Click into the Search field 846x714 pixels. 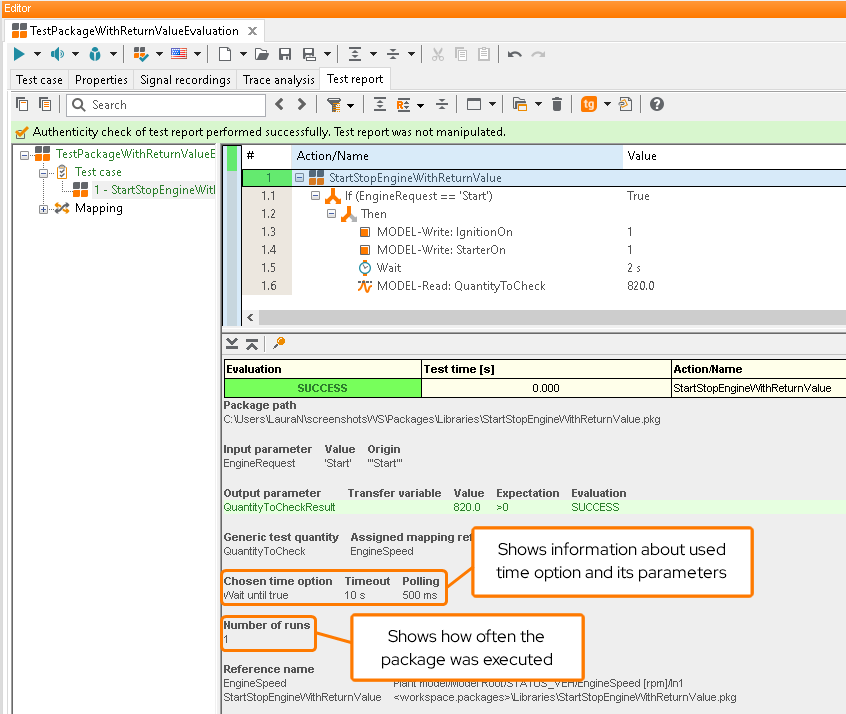coord(166,105)
